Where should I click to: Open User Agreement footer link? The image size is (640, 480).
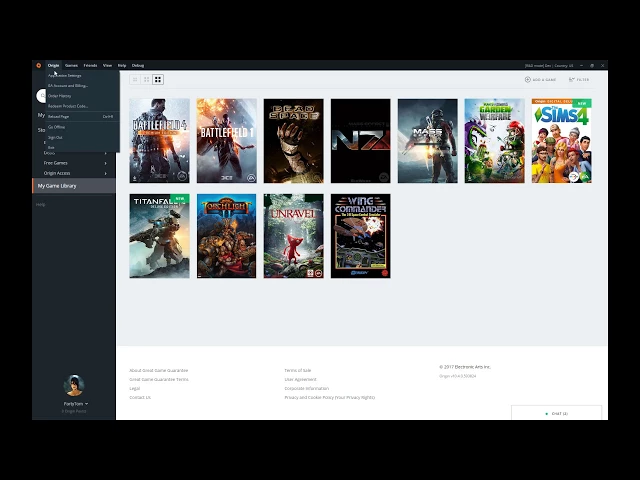300,380
